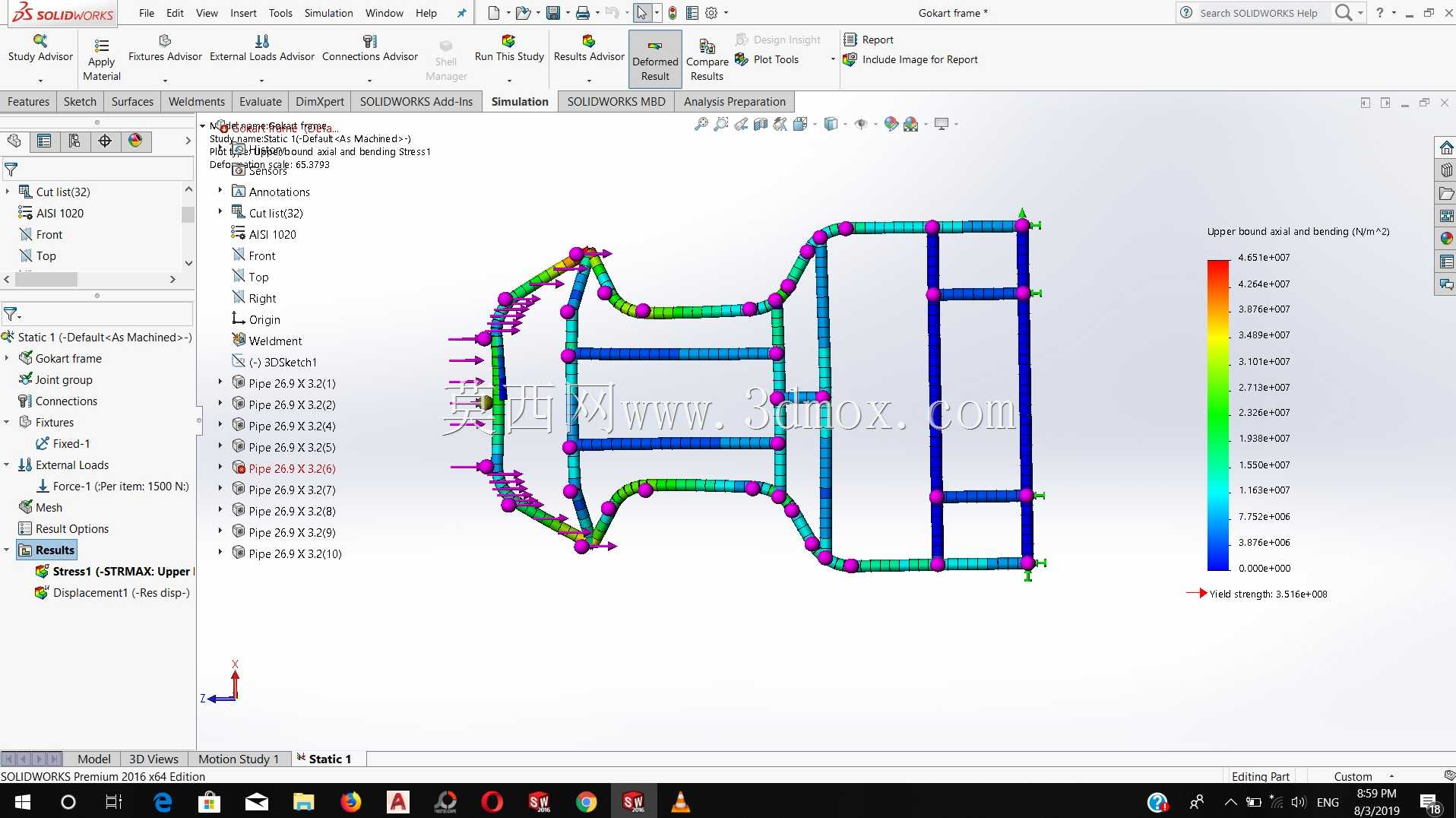Open the Appearances task pane icon
The width and height of the screenshot is (1456, 818).
1446,239
